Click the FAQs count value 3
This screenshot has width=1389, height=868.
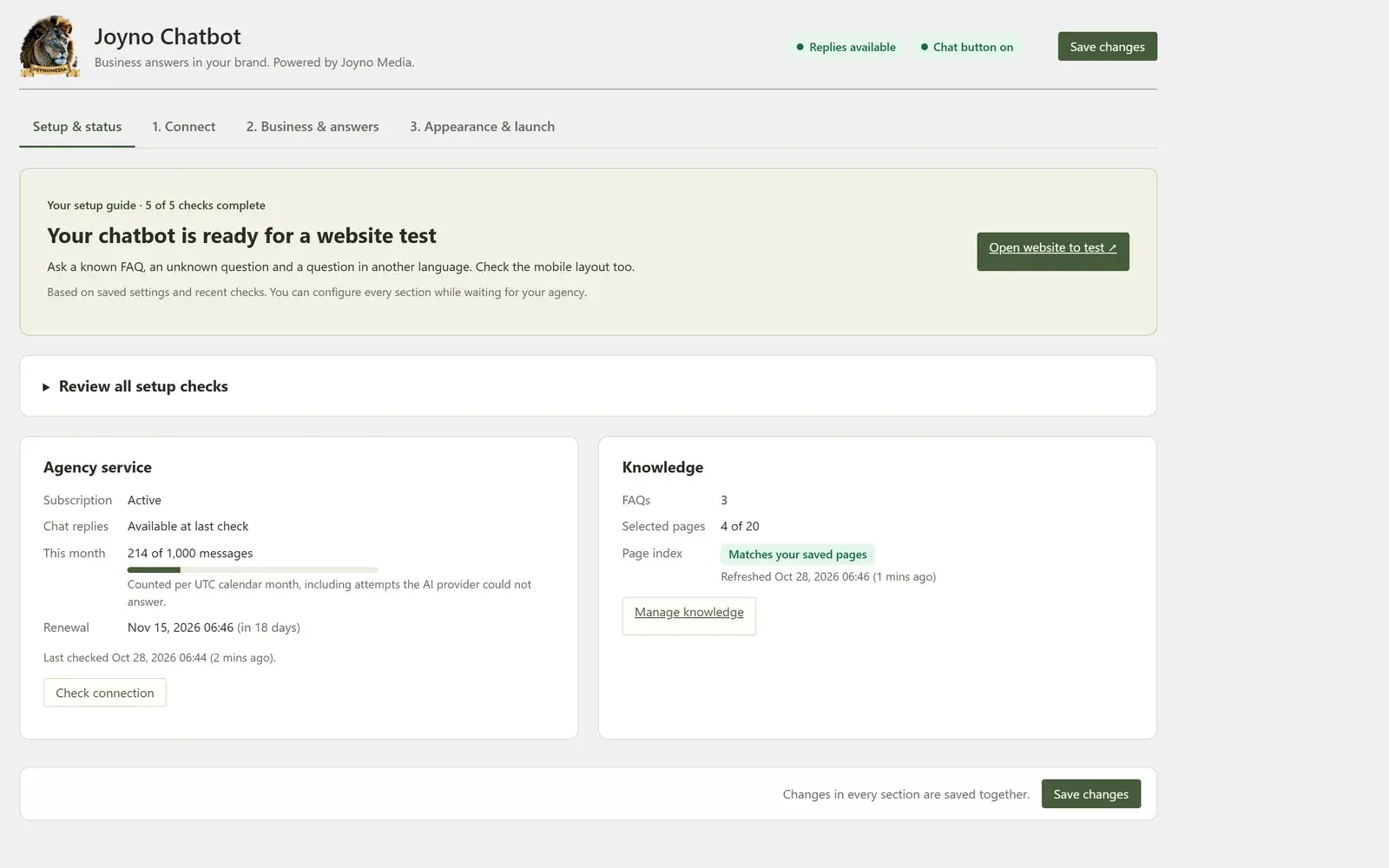click(x=724, y=500)
